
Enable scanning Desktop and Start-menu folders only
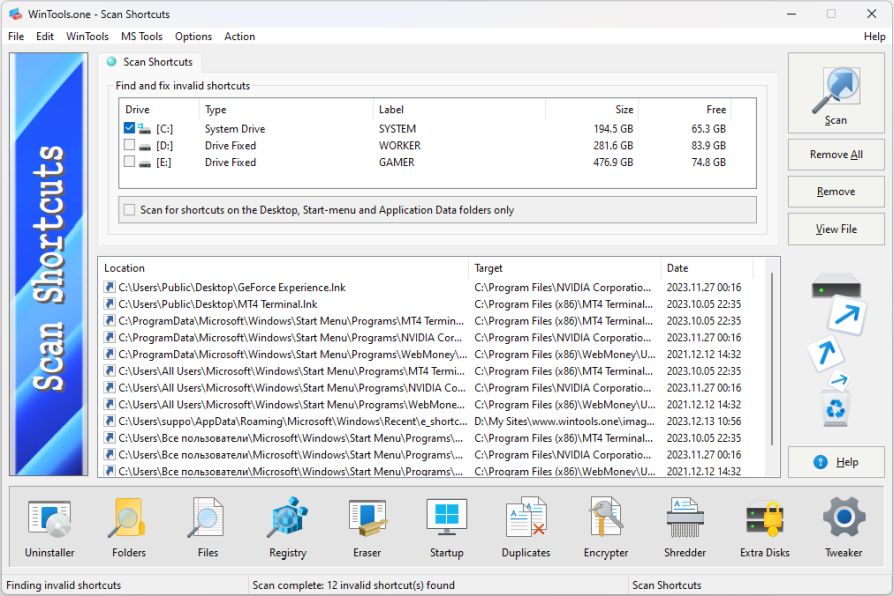pyautogui.click(x=130, y=210)
